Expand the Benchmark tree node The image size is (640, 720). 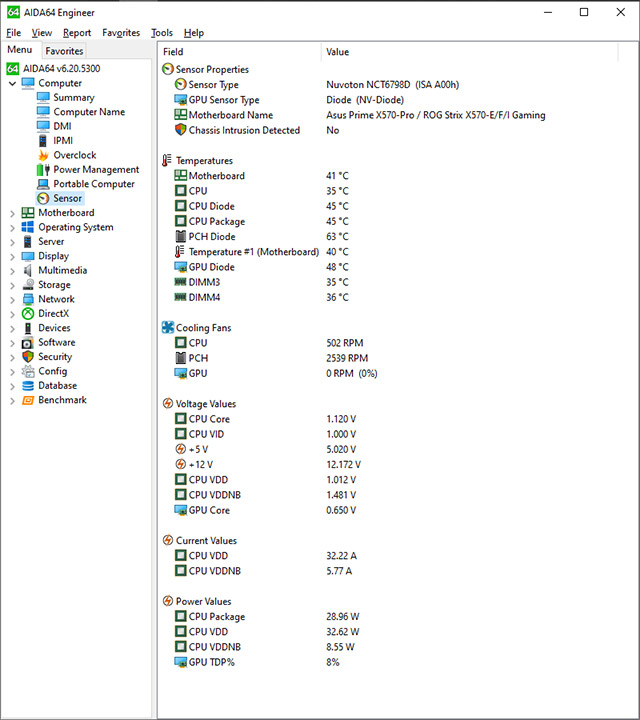(12, 400)
